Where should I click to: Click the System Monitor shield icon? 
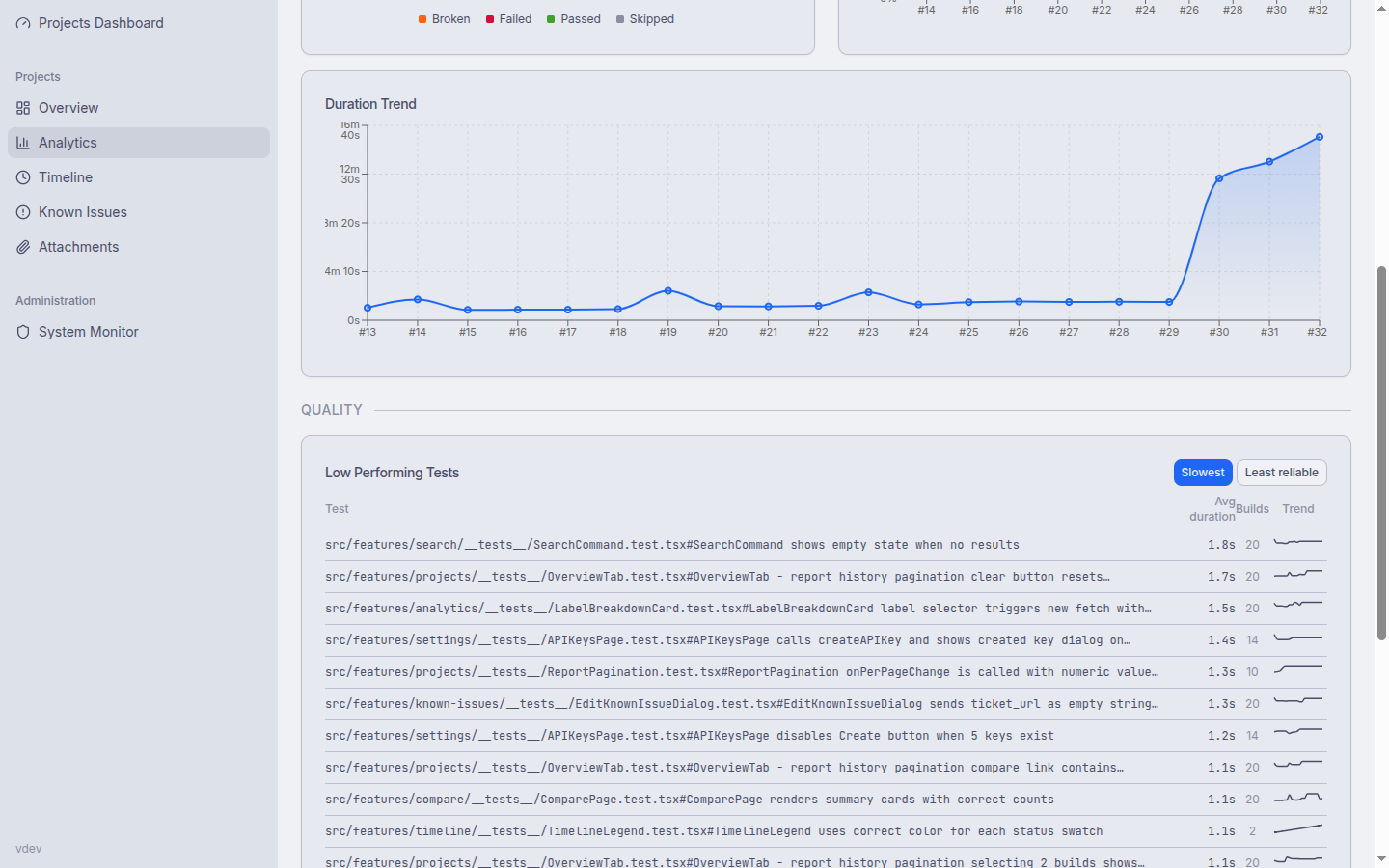[23, 332]
